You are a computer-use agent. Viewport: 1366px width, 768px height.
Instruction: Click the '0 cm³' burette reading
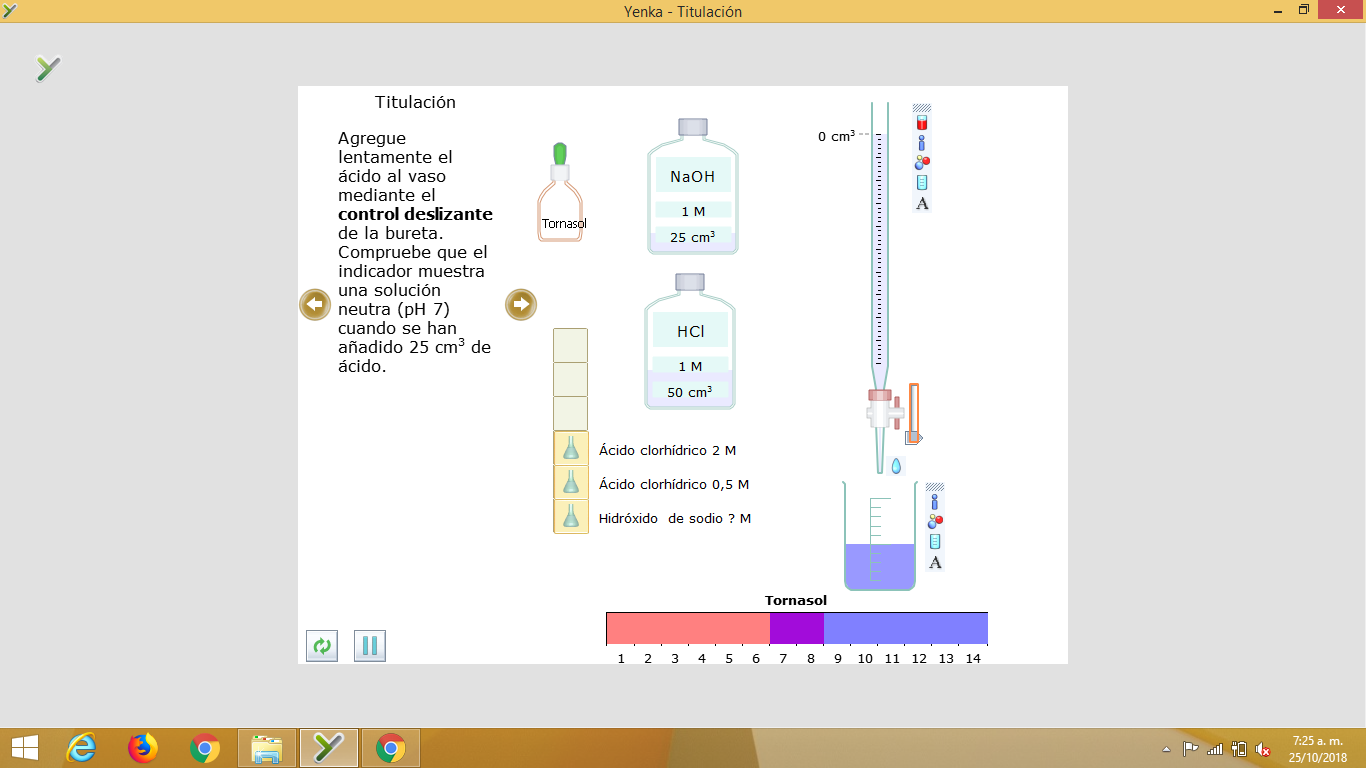(837, 136)
